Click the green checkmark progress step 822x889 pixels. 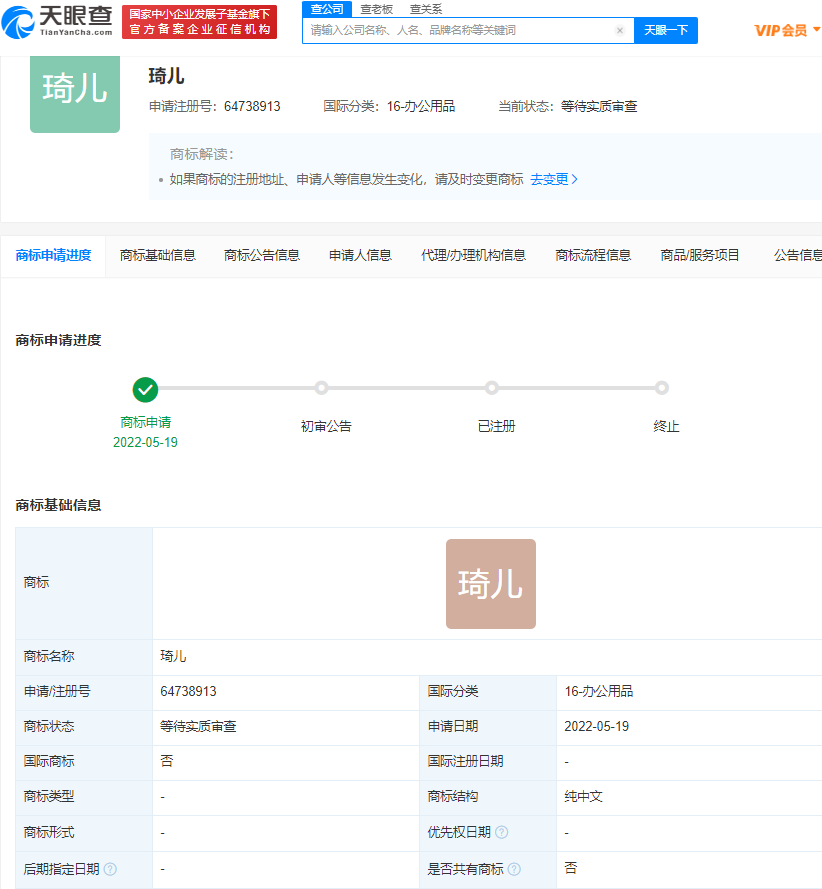click(145, 389)
